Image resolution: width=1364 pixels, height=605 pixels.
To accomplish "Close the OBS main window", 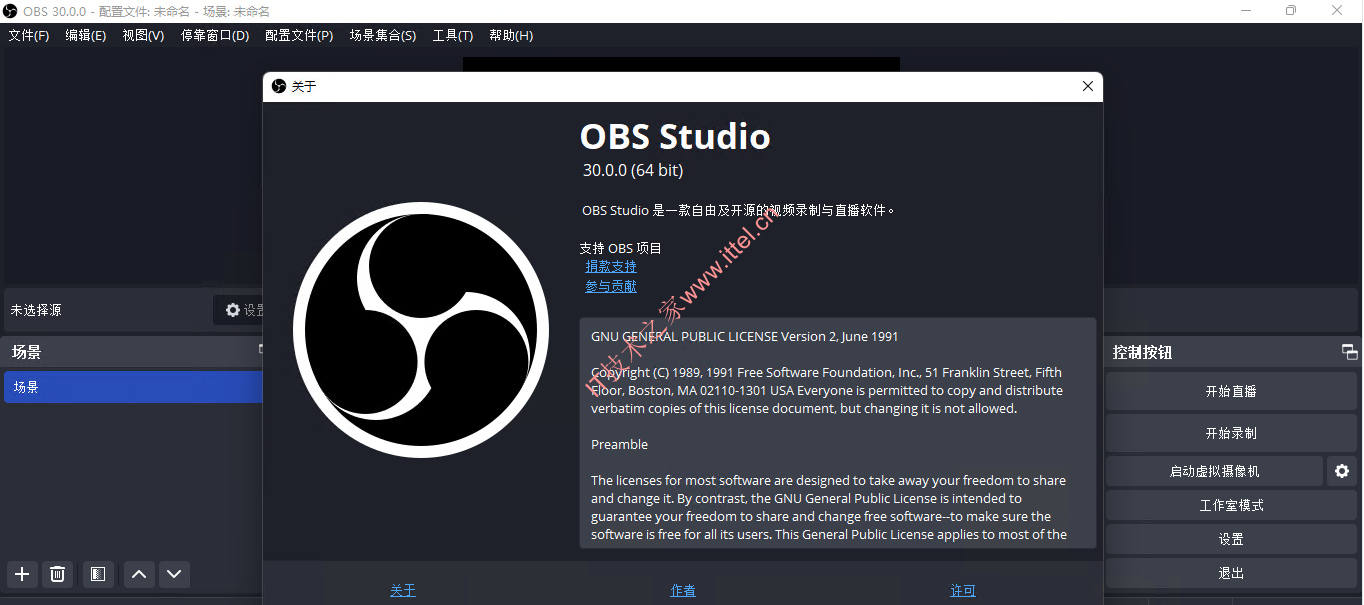I will 1337,11.
